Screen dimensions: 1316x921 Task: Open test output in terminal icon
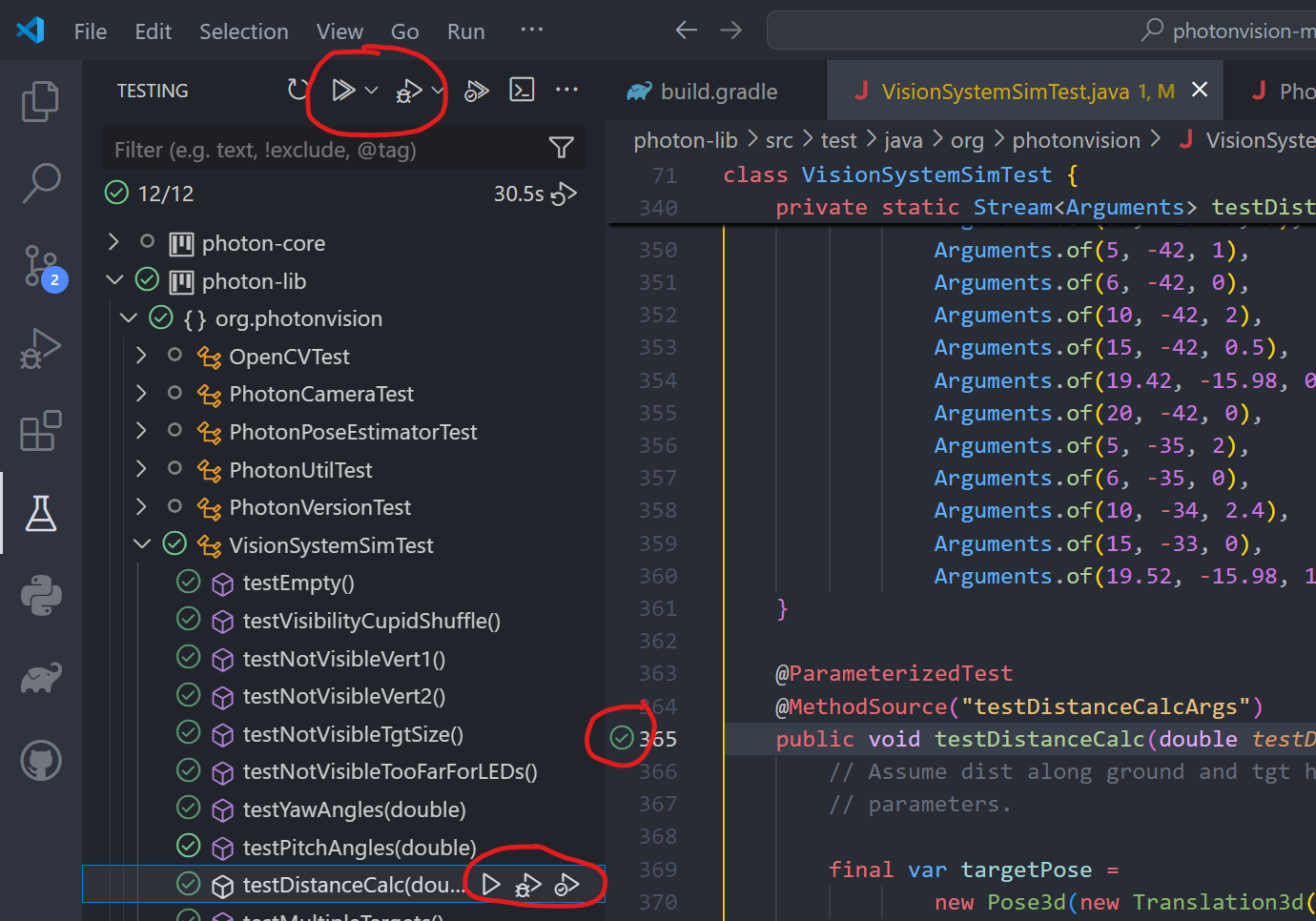(x=522, y=90)
